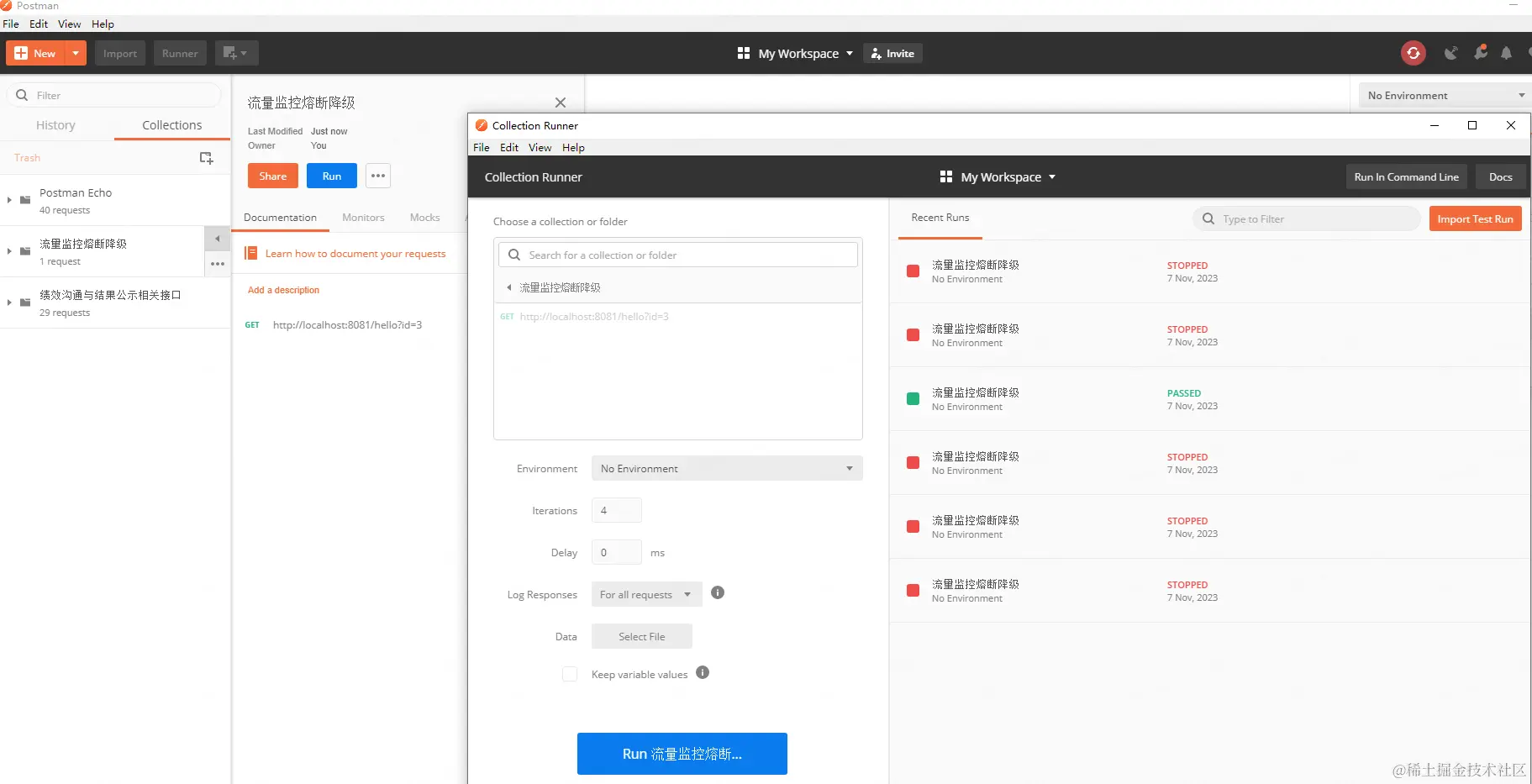The height and width of the screenshot is (784, 1532).
Task: Click the folder icon for Postman Echo
Action: [x=25, y=200]
